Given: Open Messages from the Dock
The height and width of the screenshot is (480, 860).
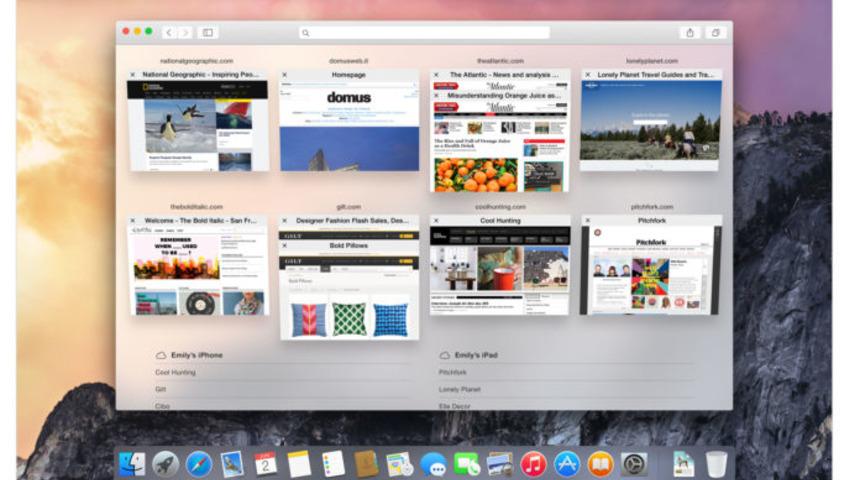Looking at the screenshot, I should (433, 465).
